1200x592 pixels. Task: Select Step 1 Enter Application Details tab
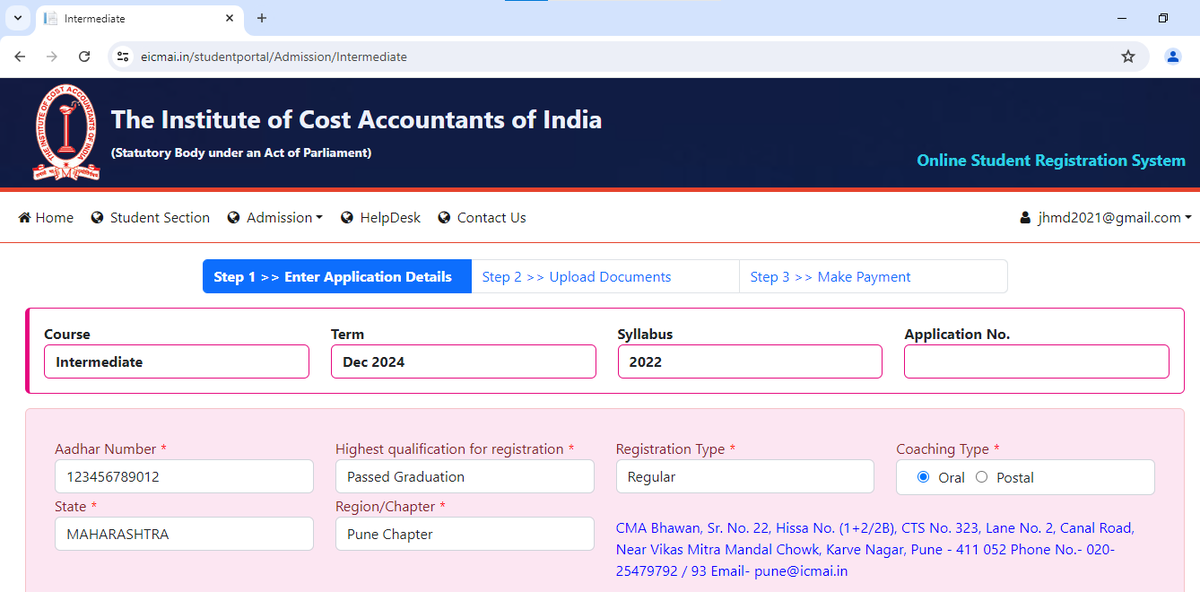click(337, 277)
